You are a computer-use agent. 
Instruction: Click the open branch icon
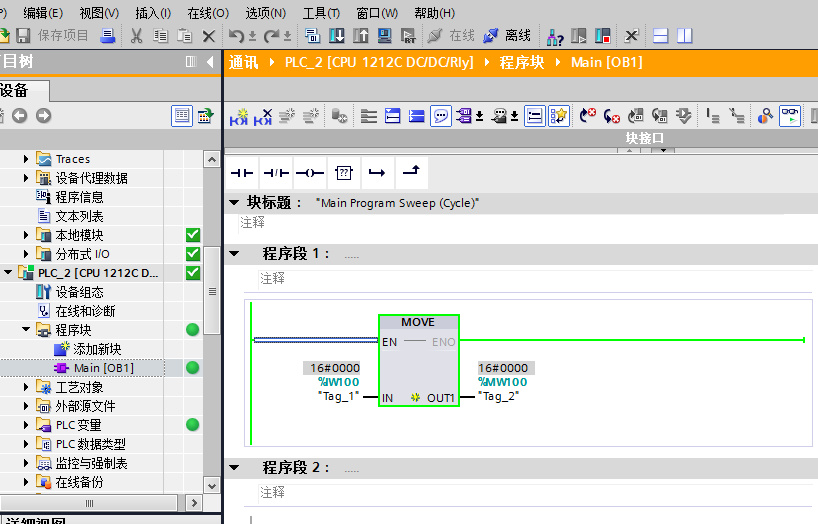376,173
